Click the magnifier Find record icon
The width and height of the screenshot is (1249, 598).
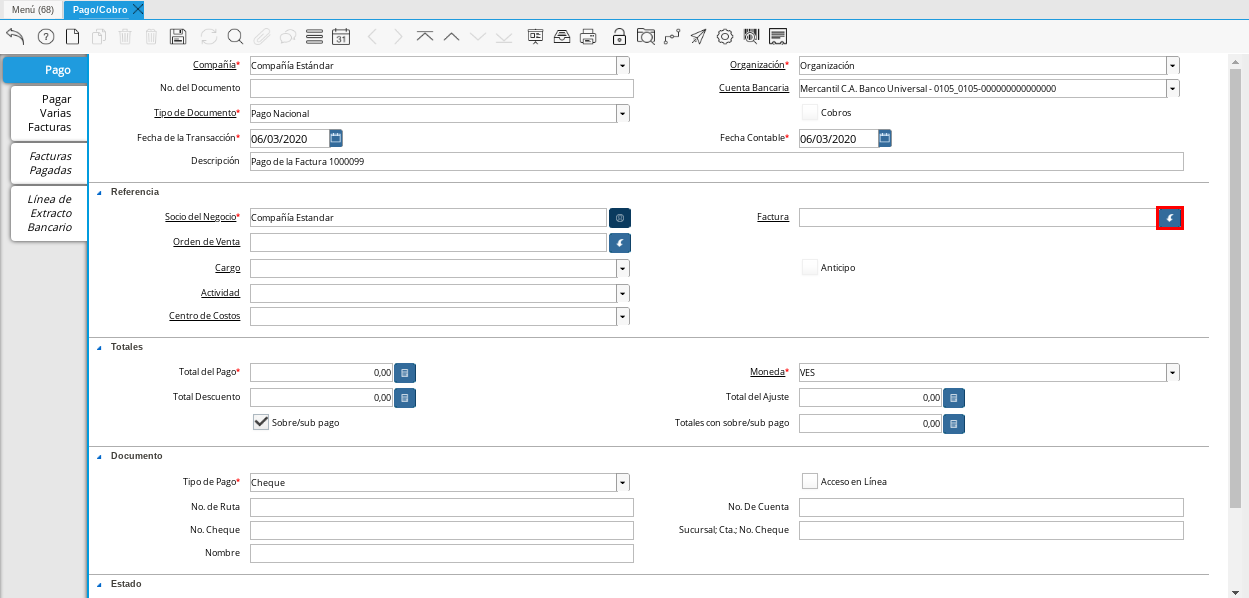[x=235, y=37]
